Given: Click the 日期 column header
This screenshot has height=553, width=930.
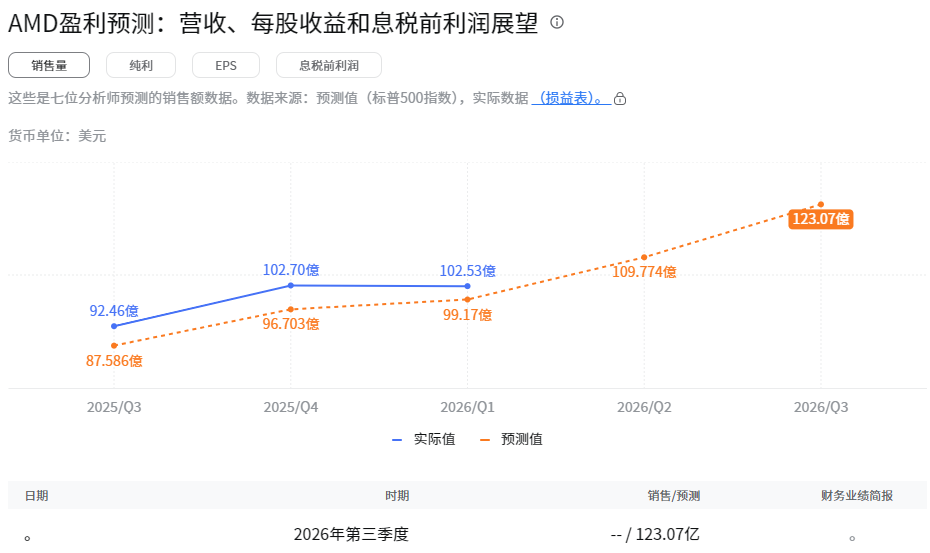Looking at the screenshot, I should pos(36,495).
